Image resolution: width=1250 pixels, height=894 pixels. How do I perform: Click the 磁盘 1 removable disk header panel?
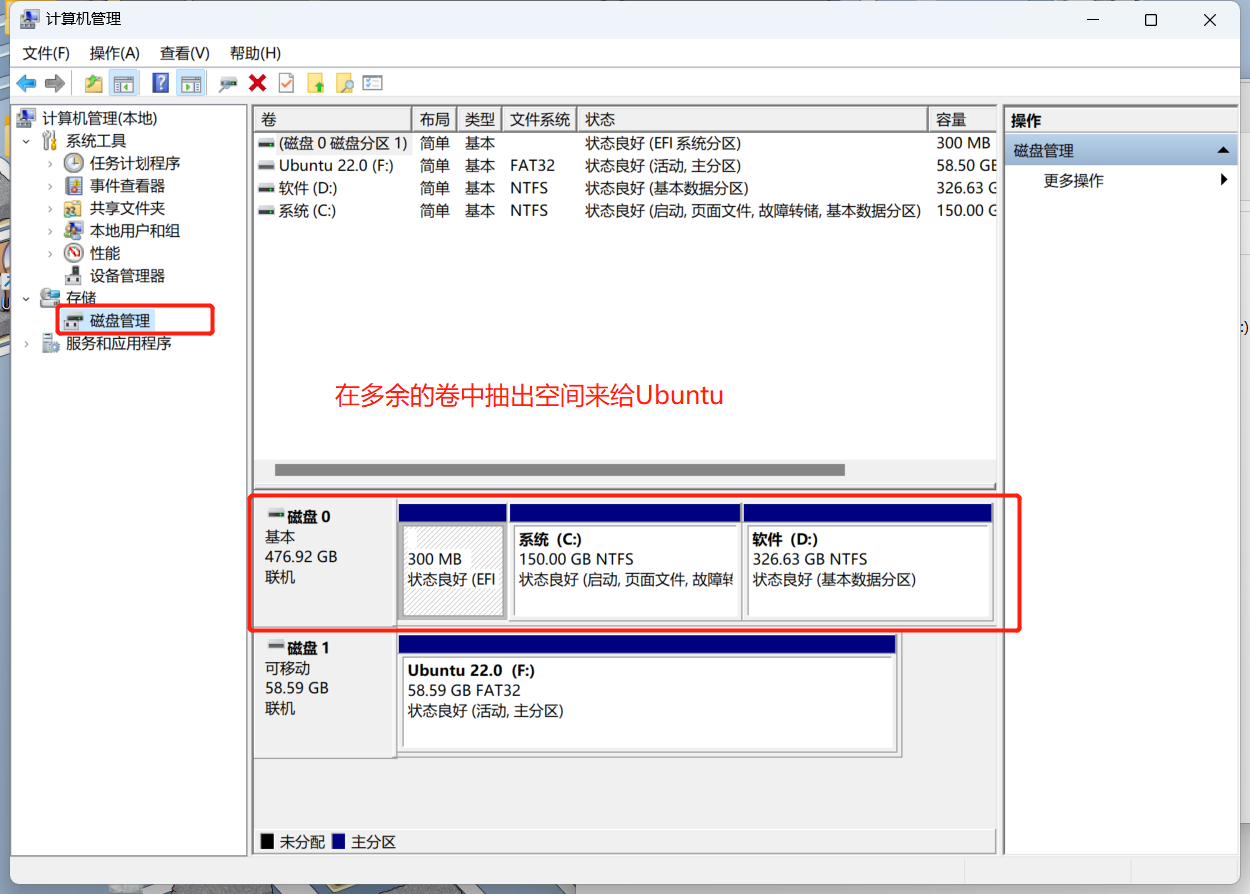click(x=325, y=695)
